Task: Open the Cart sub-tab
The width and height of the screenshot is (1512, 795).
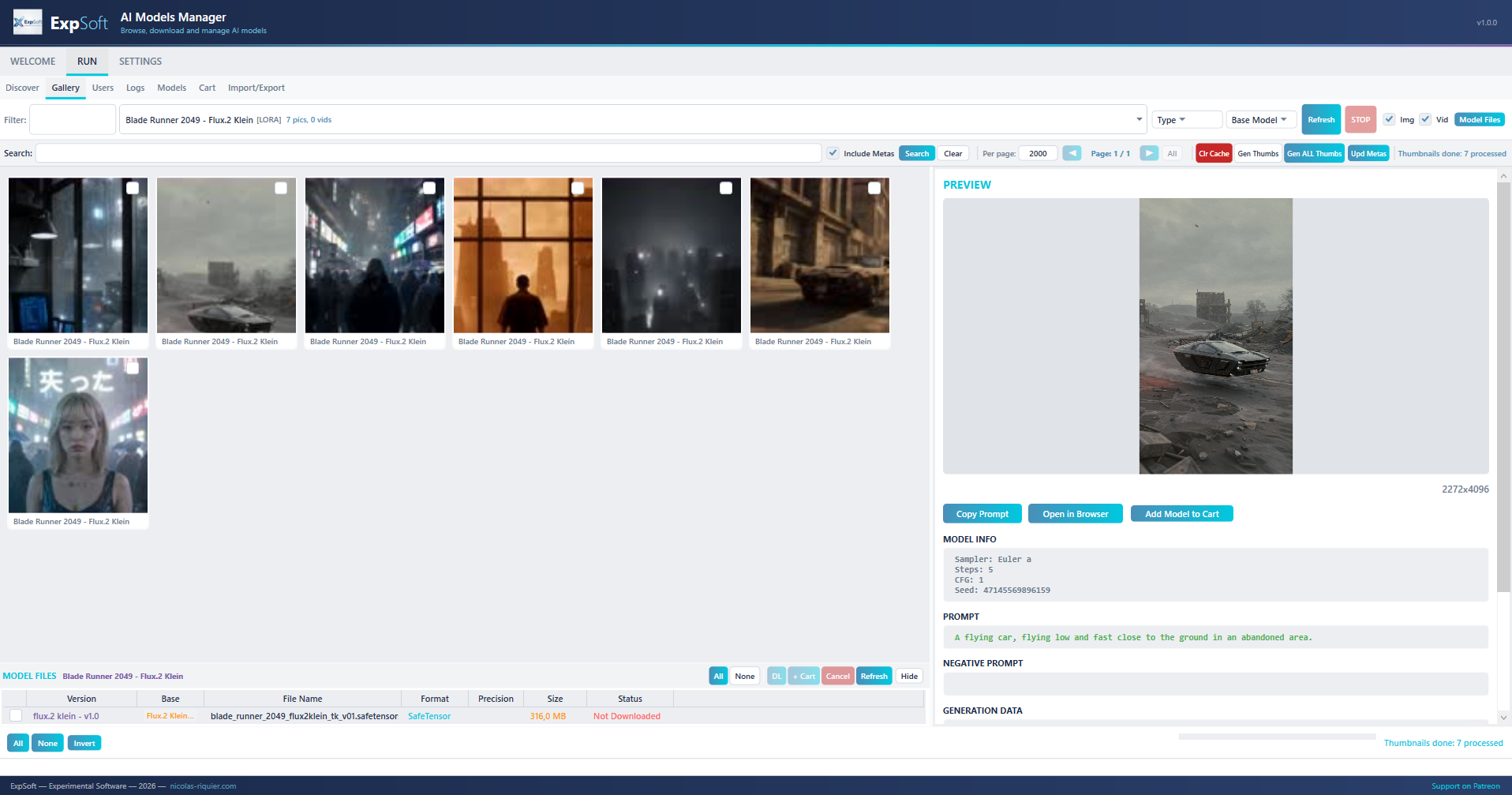Action: pyautogui.click(x=208, y=88)
